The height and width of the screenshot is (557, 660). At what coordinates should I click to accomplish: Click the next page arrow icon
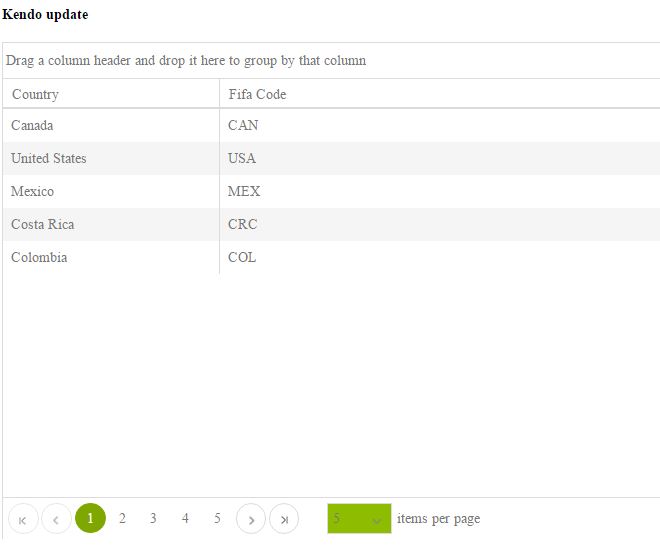(251, 519)
